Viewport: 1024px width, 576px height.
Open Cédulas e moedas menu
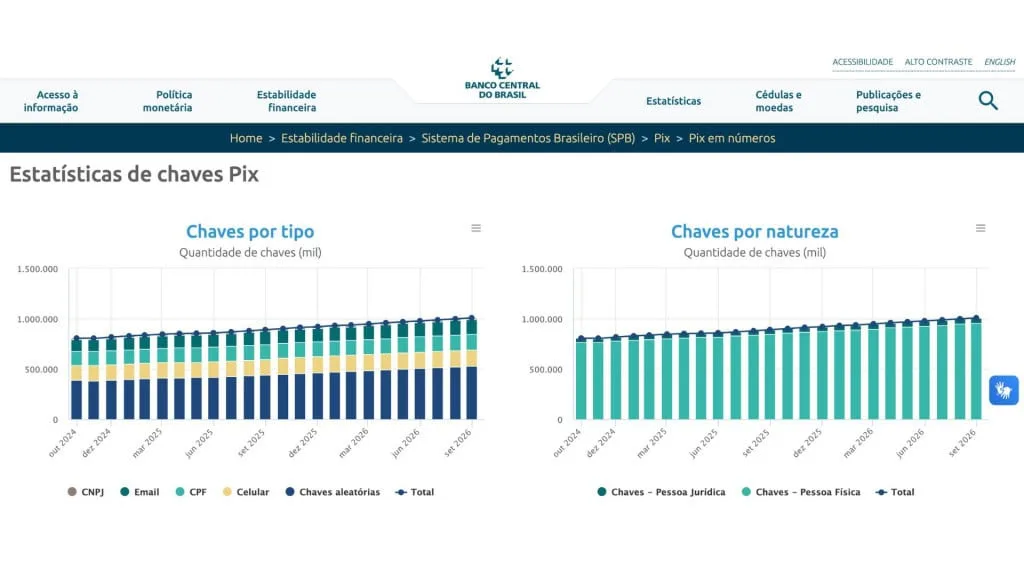pyautogui.click(x=778, y=101)
